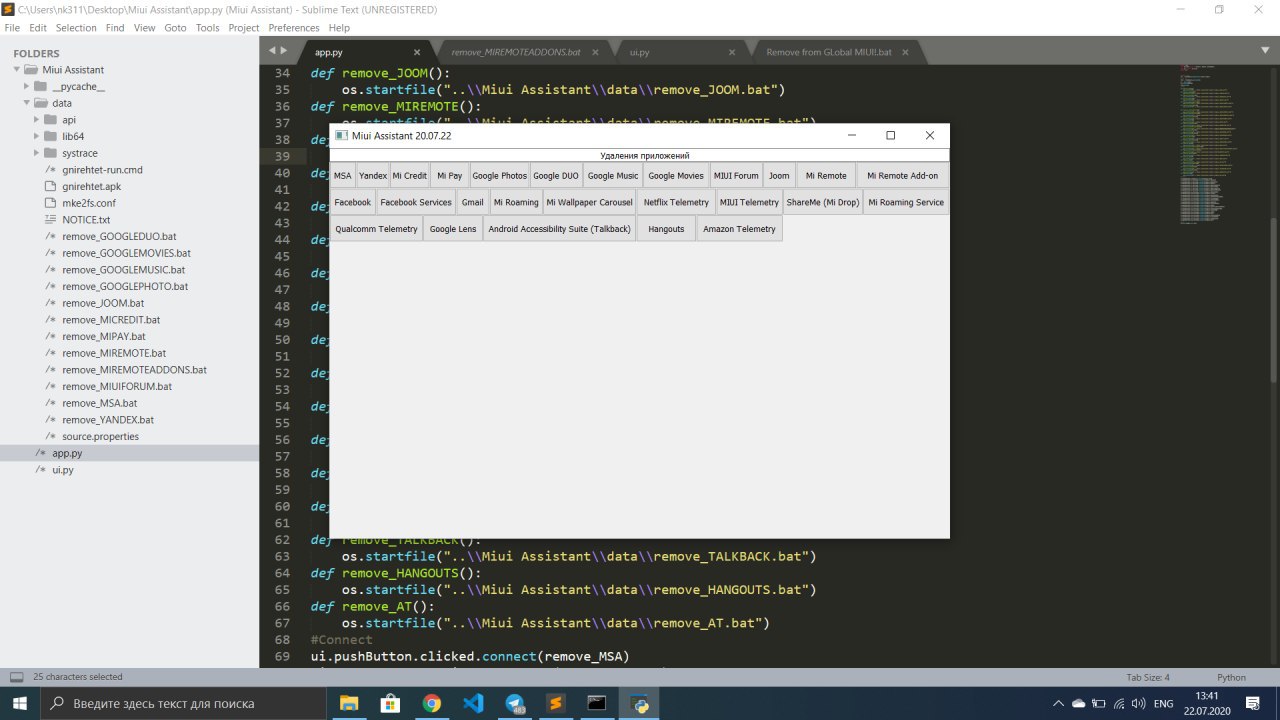Click the Mi Remote Add-on button
This screenshot has width=1280, height=720.
pos(902,176)
